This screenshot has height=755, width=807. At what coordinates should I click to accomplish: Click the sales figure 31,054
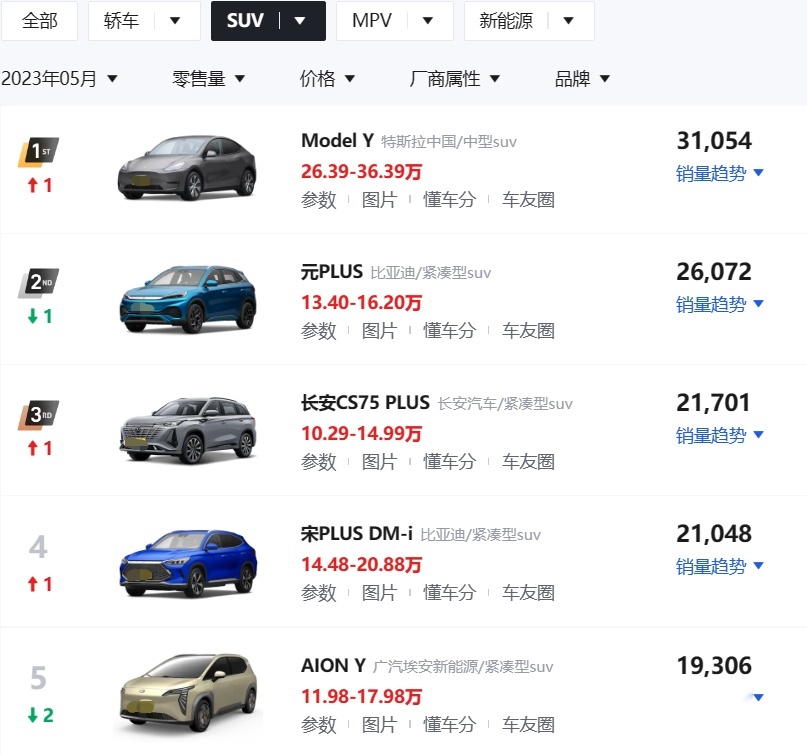click(x=714, y=141)
